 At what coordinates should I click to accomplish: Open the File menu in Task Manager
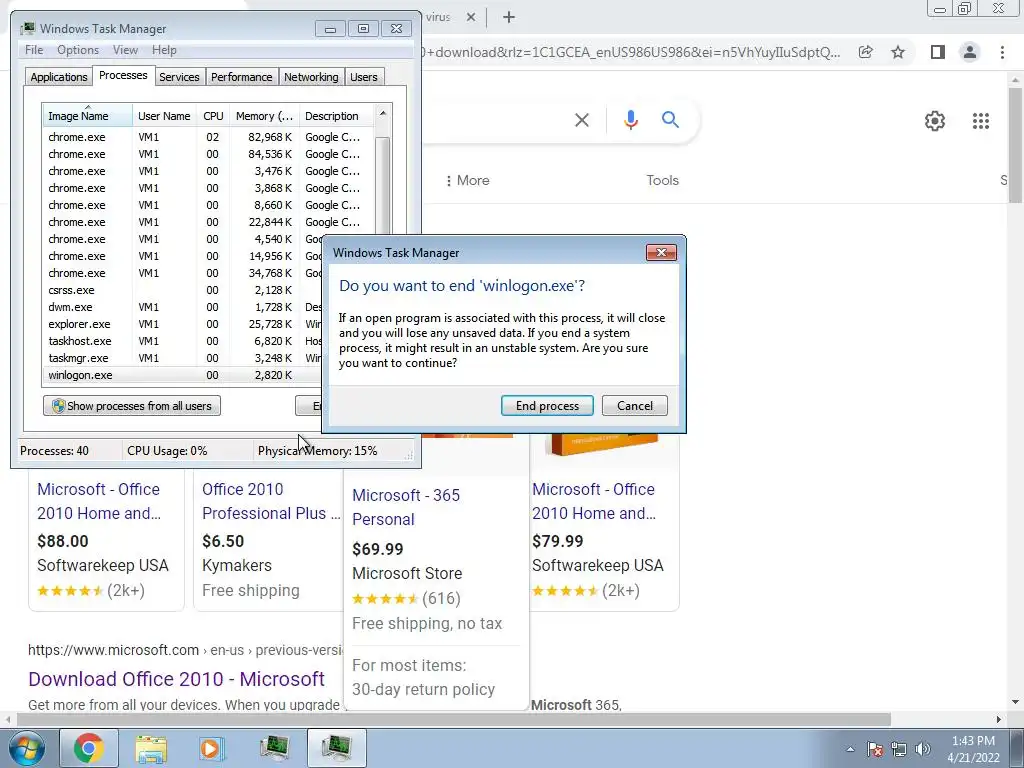click(34, 50)
